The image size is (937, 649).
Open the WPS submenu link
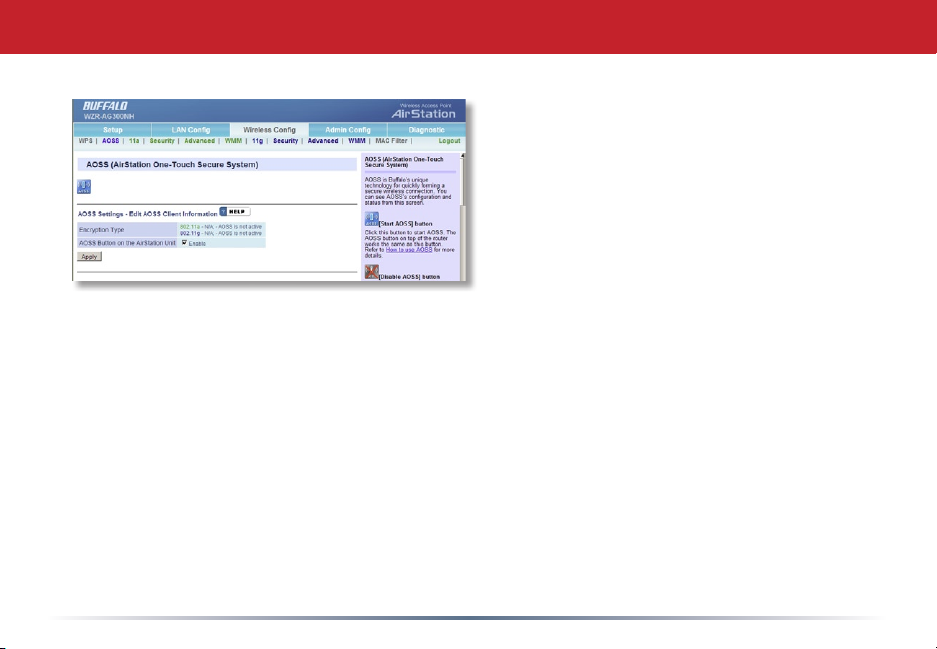(x=85, y=141)
